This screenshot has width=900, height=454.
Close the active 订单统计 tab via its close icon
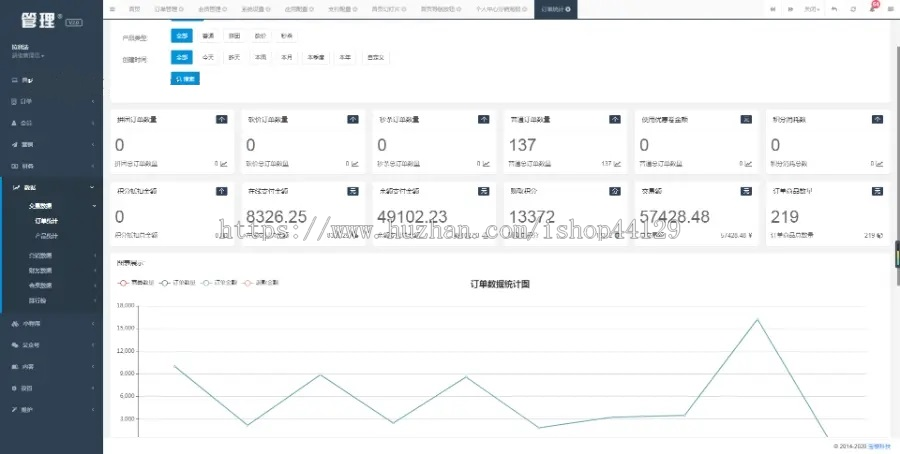tap(568, 9)
